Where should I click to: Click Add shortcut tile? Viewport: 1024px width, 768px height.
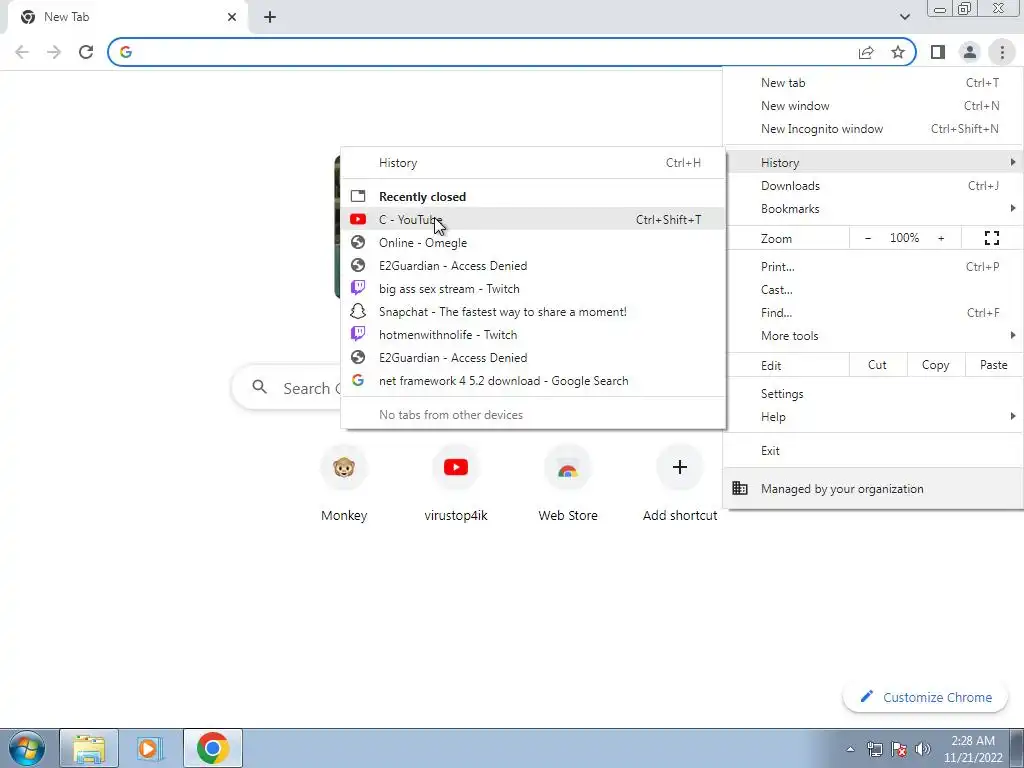click(680, 485)
